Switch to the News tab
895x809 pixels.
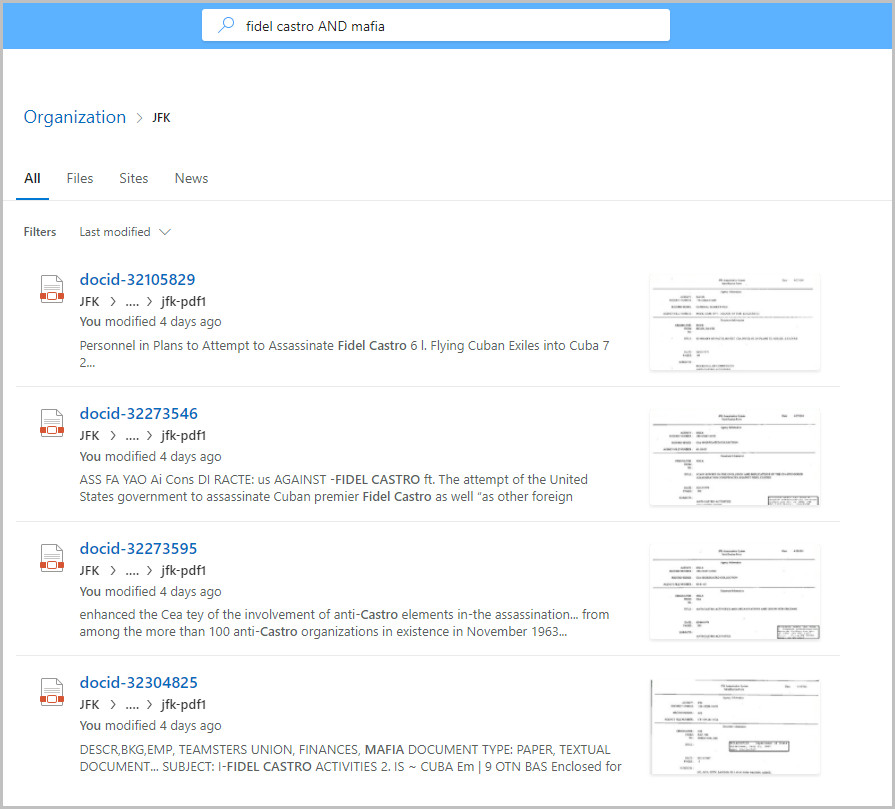click(191, 178)
